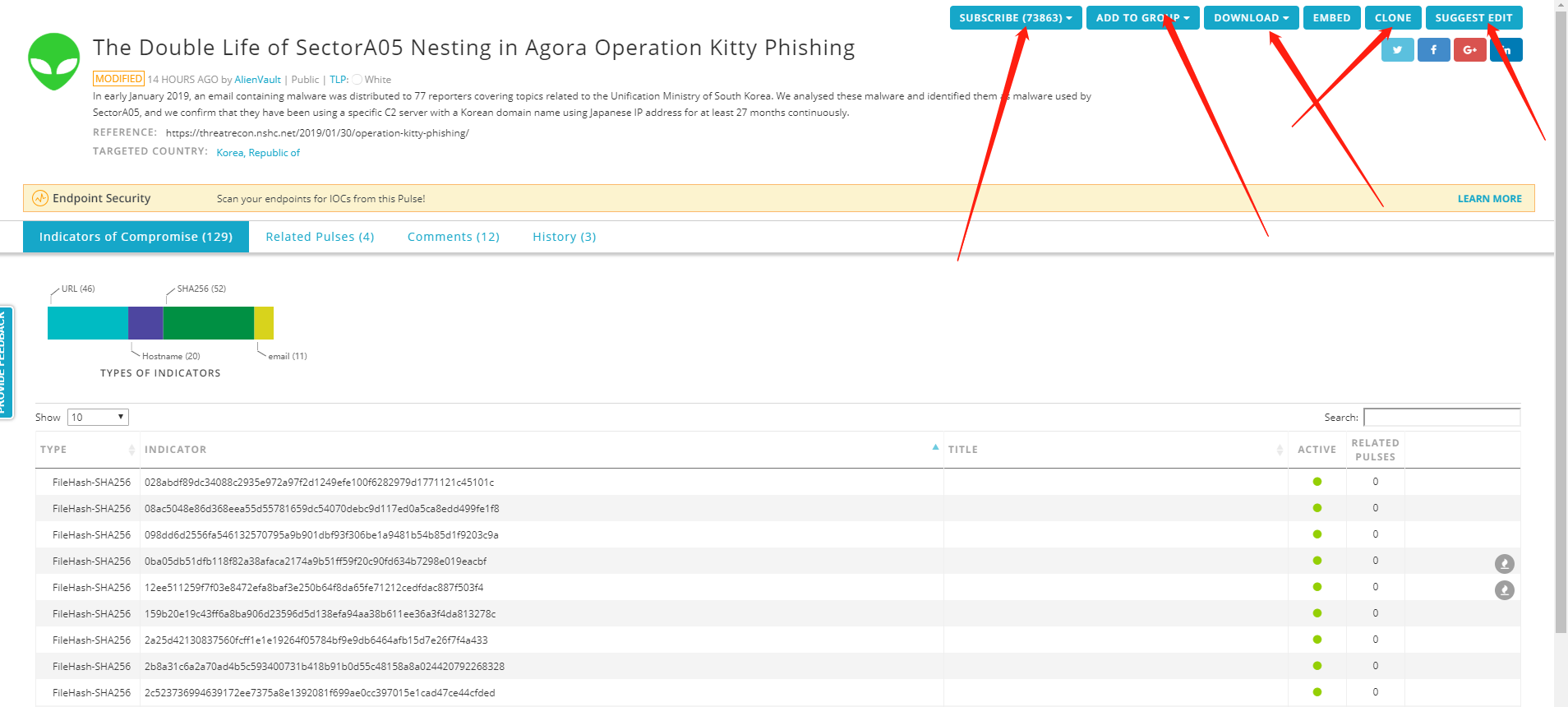Click the Clone button
Screen dimensions: 1568x707
point(1393,18)
